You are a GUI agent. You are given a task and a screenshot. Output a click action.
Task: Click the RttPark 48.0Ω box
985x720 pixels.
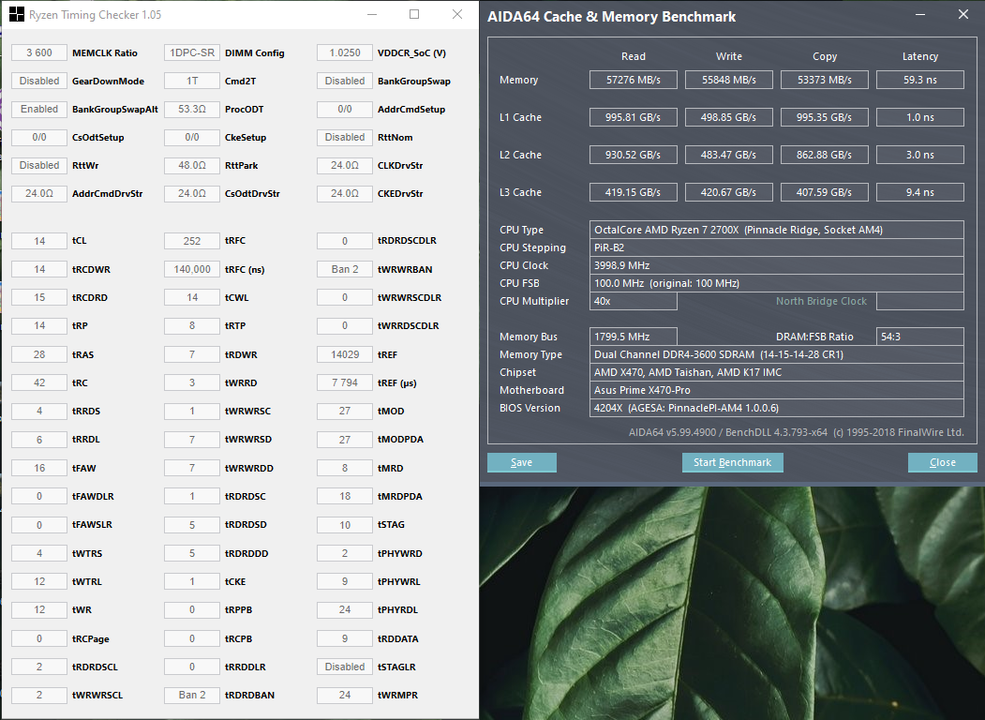(192, 165)
